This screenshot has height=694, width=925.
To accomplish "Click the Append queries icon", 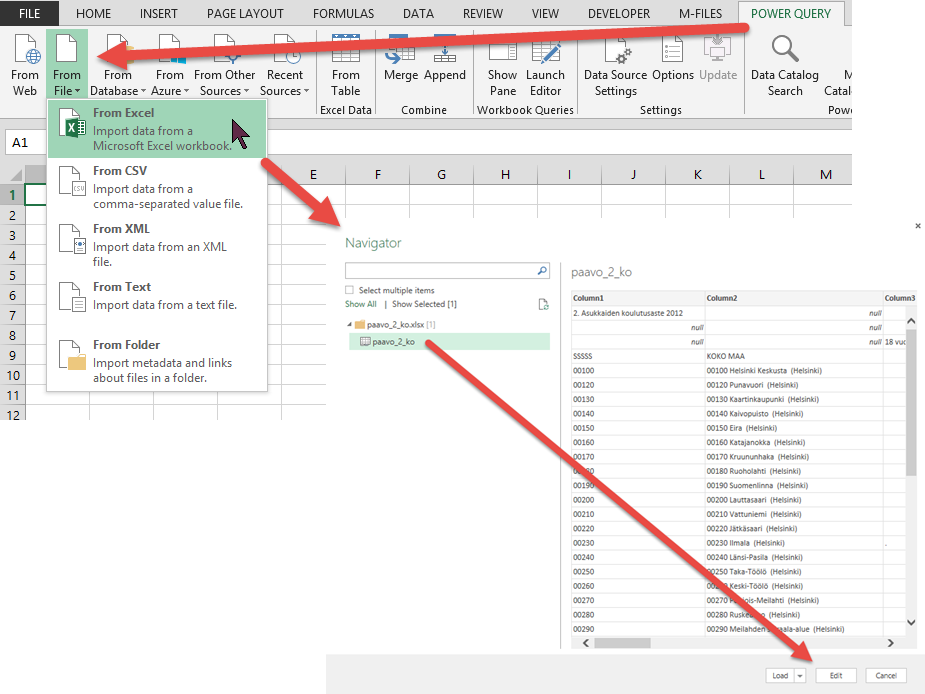I will click(x=445, y=60).
